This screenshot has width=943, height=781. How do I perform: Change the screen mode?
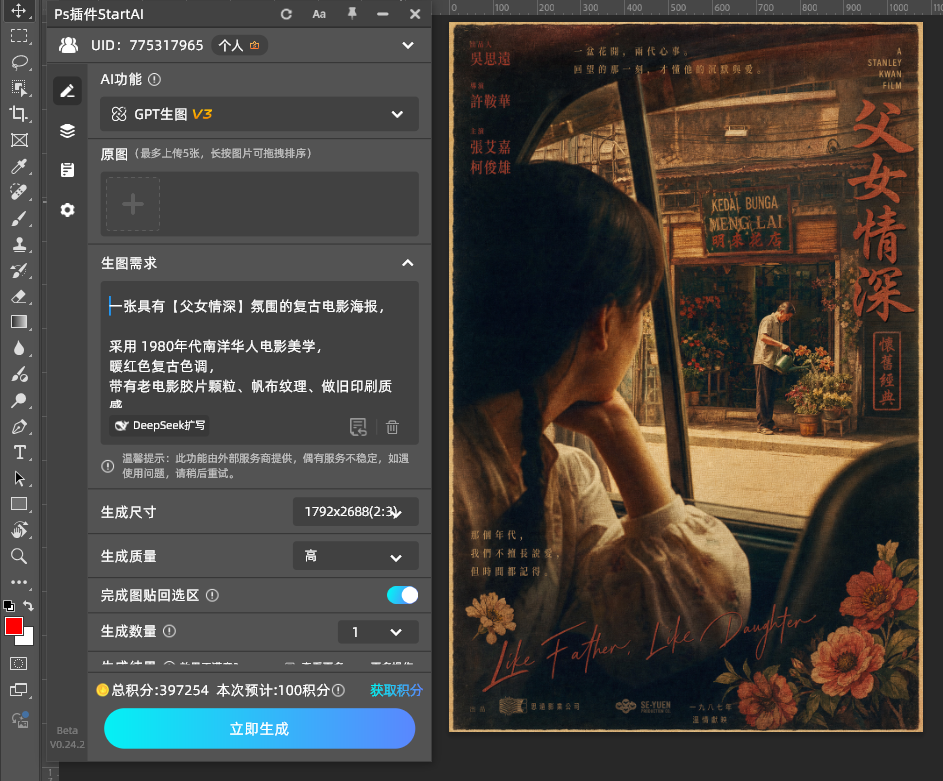click(19, 690)
